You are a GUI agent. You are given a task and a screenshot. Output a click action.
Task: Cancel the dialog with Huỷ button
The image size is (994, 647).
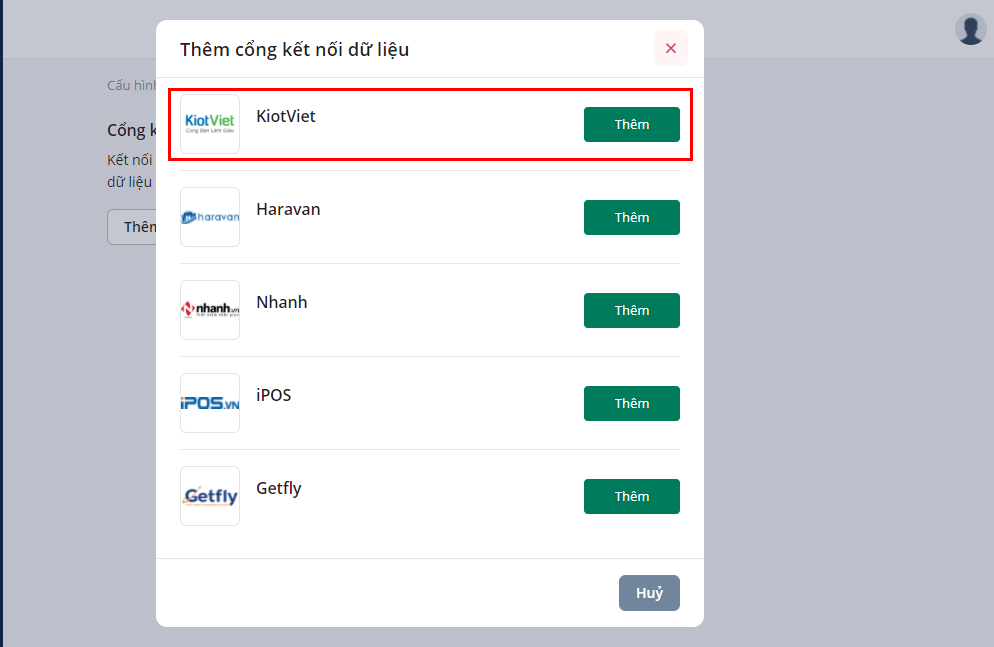pos(649,593)
